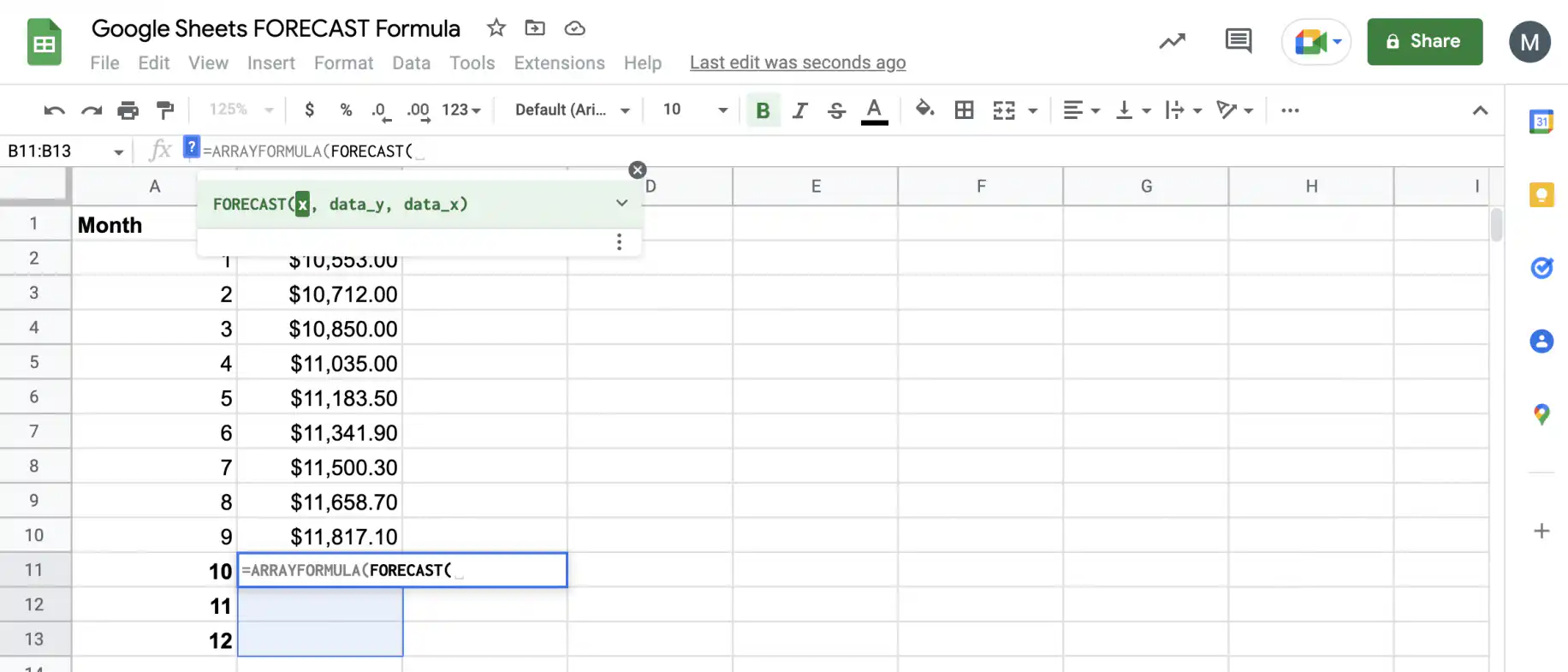The width and height of the screenshot is (1568, 672).
Task: Open the Name box range dropdown
Action: click(118, 152)
